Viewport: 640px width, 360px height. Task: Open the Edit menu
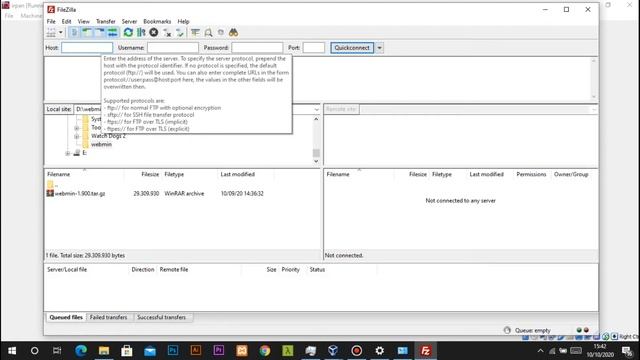[67, 21]
